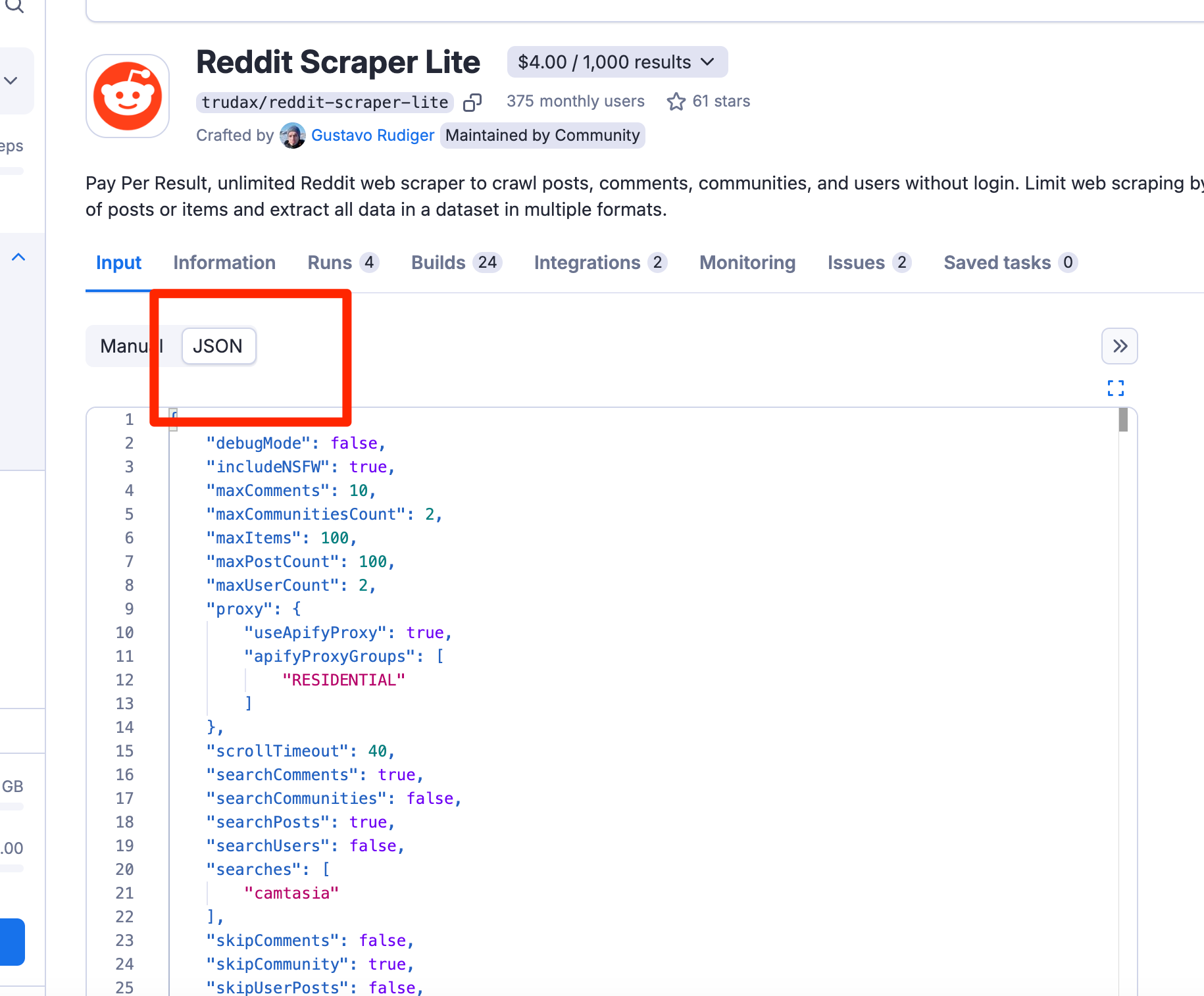
Task: Click the "maxCommunitiesCount": 2 line
Action: [x=324, y=514]
